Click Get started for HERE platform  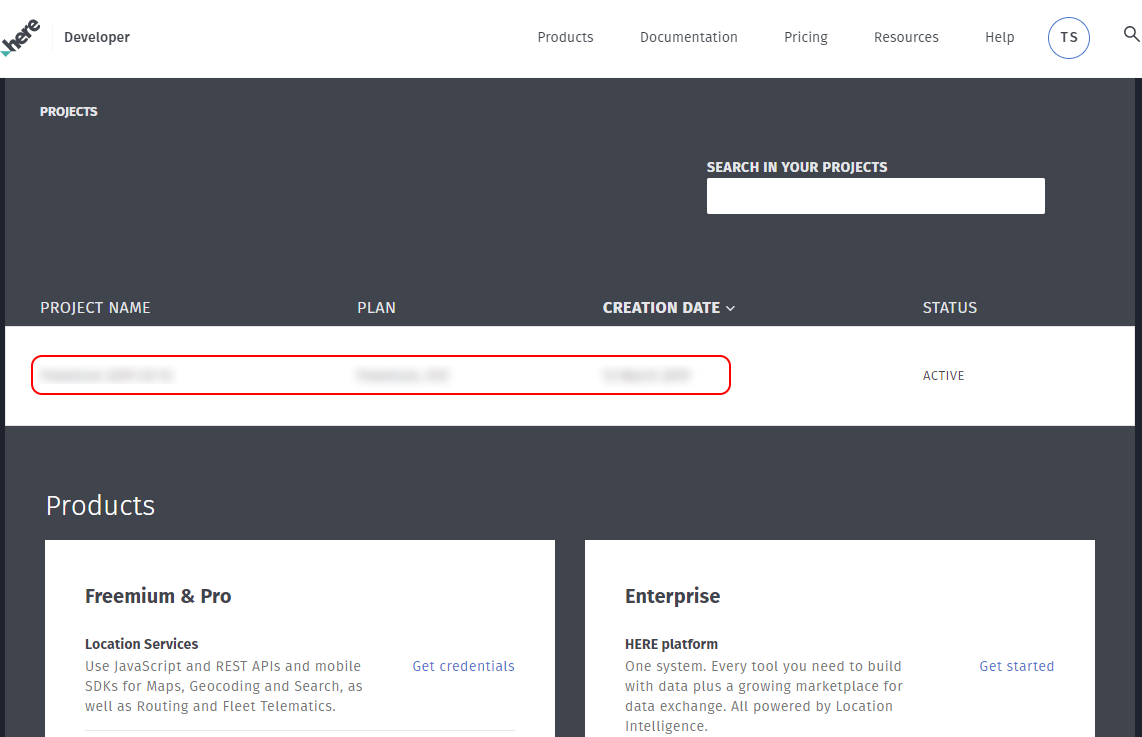coord(1016,666)
